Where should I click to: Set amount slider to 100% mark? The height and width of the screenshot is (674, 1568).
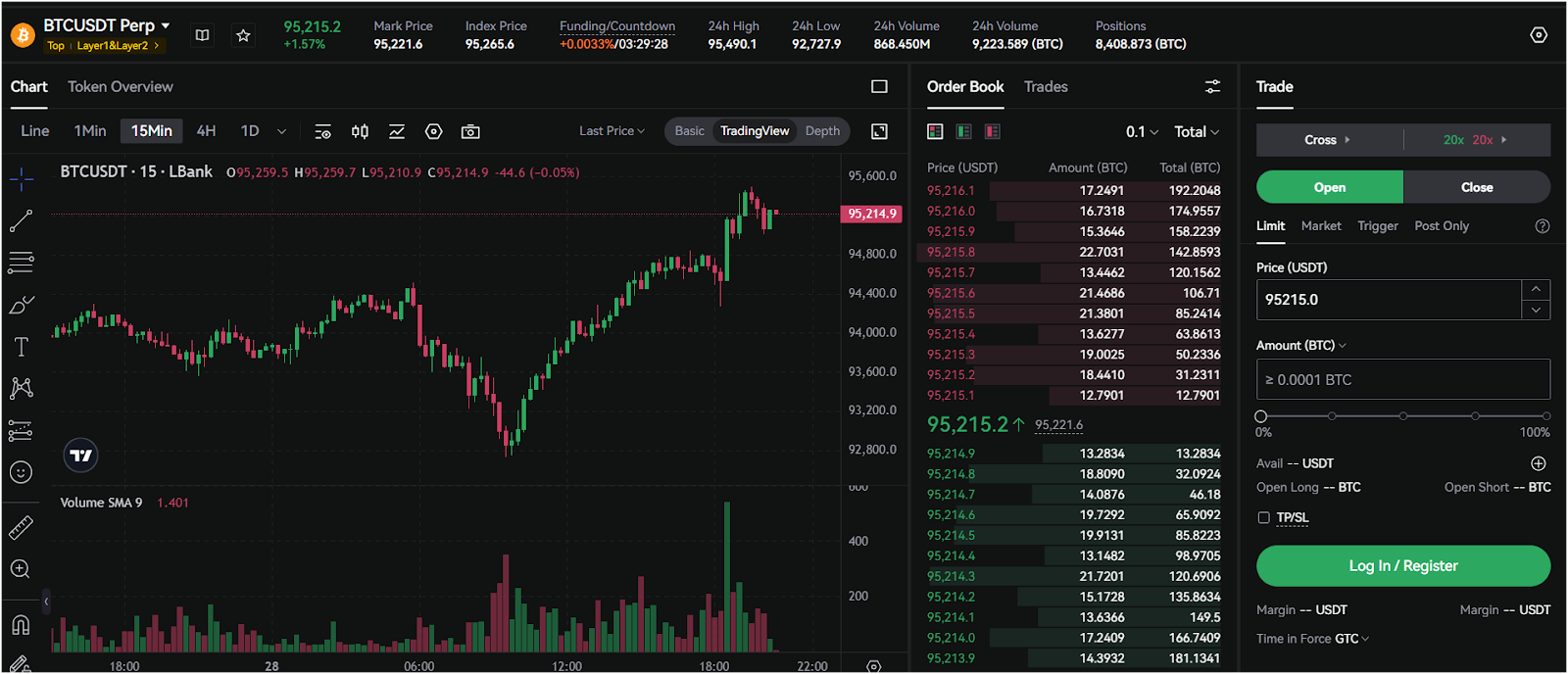[x=1546, y=416]
